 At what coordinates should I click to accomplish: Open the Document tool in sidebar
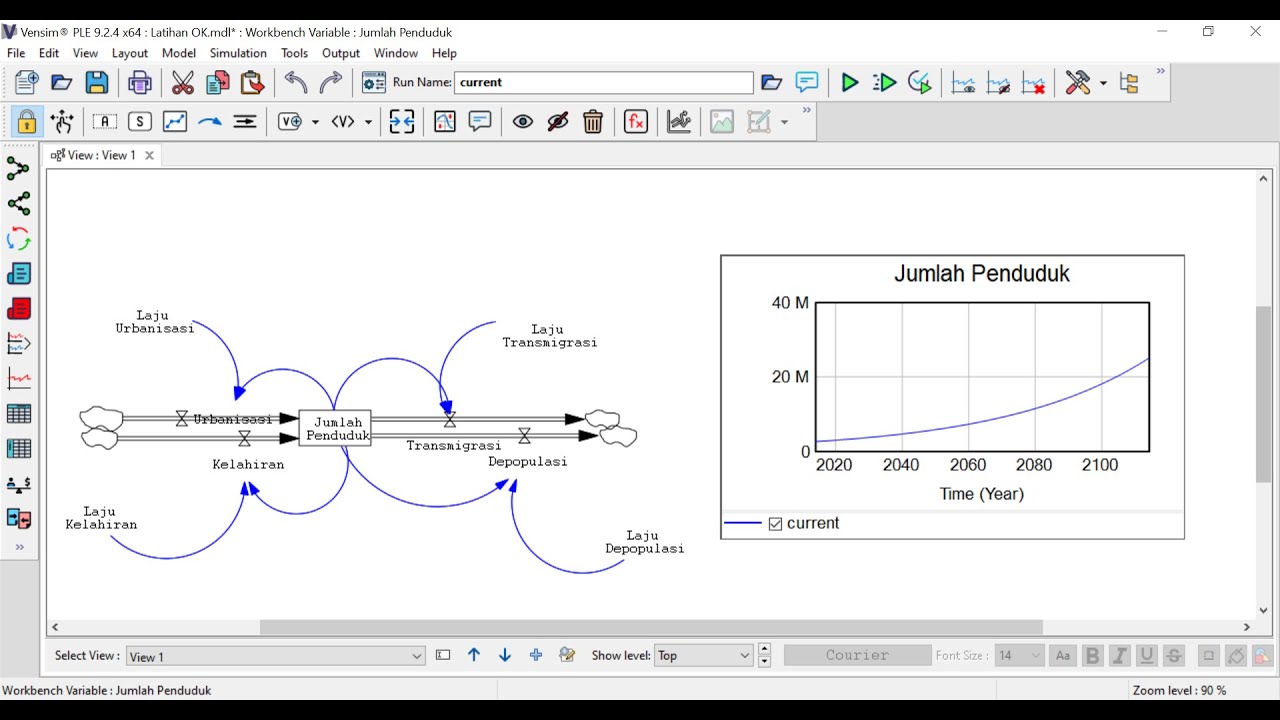click(18, 274)
